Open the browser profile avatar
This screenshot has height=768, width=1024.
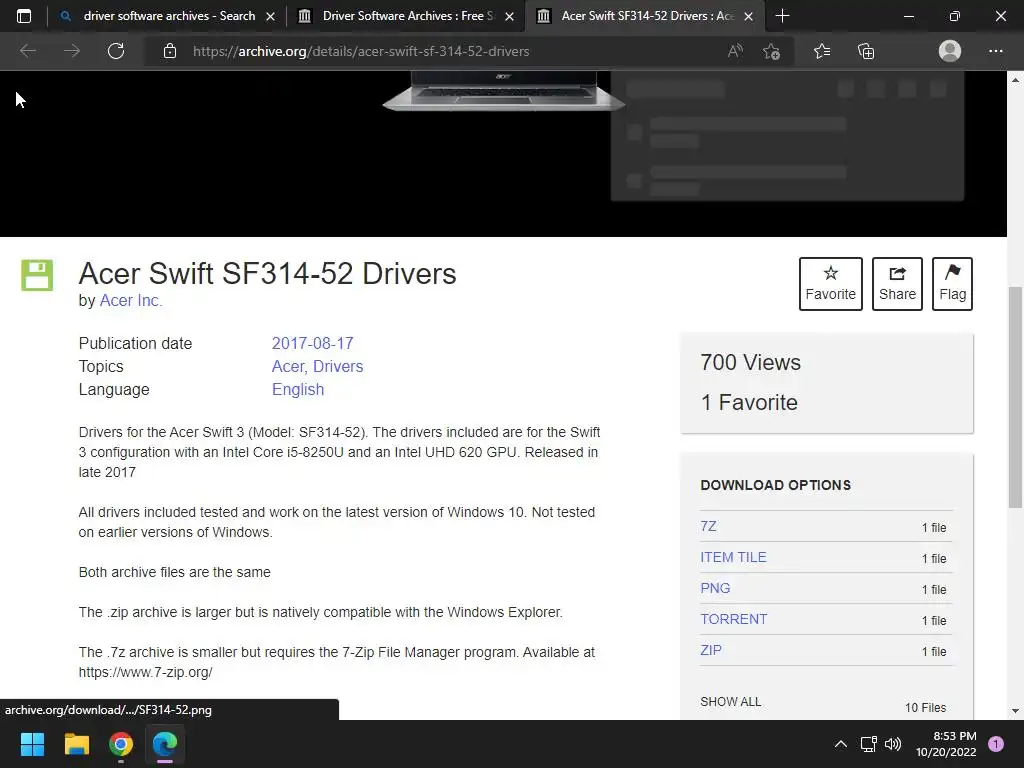(x=950, y=51)
